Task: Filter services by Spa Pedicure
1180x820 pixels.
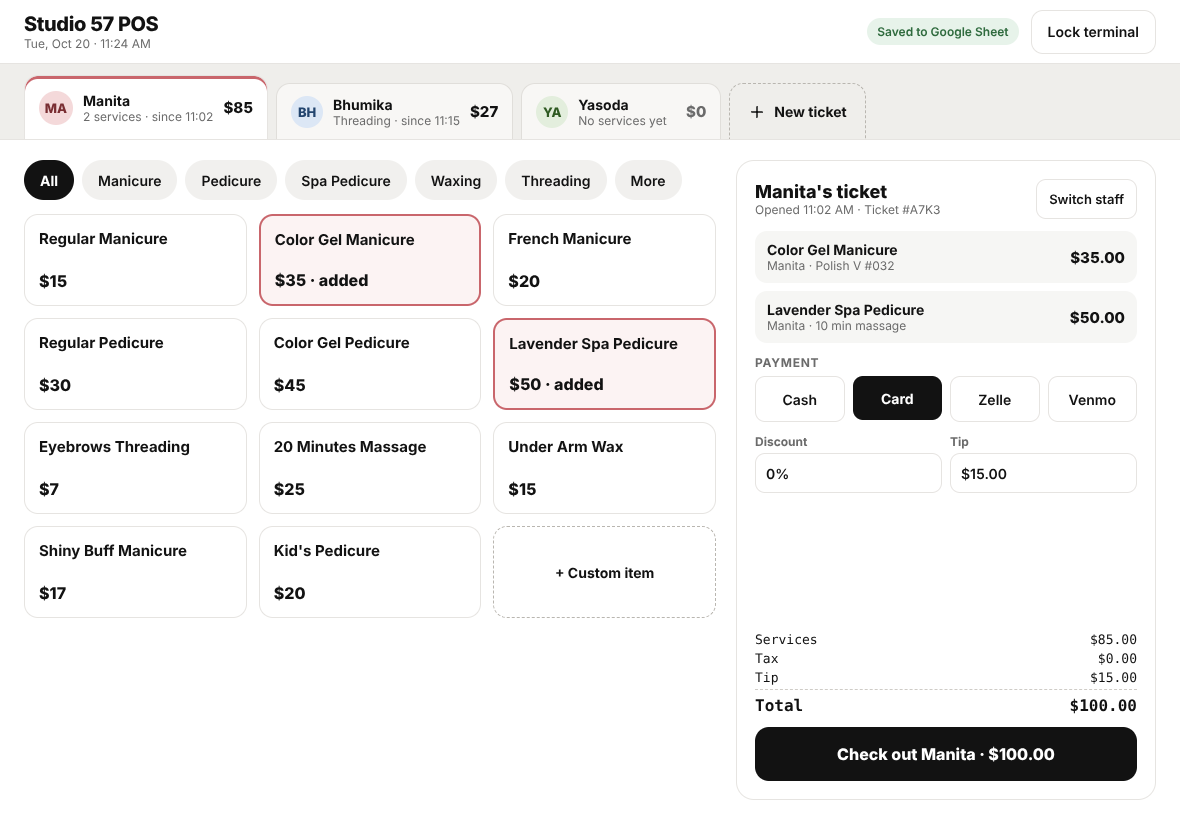Action: (346, 181)
